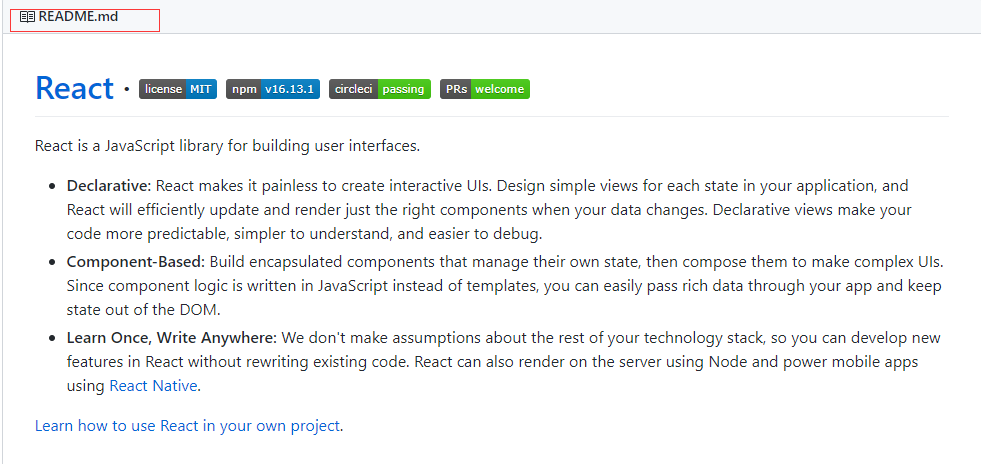Click the bold Component-Based heading text
This screenshot has width=981, height=464.
pos(136,262)
